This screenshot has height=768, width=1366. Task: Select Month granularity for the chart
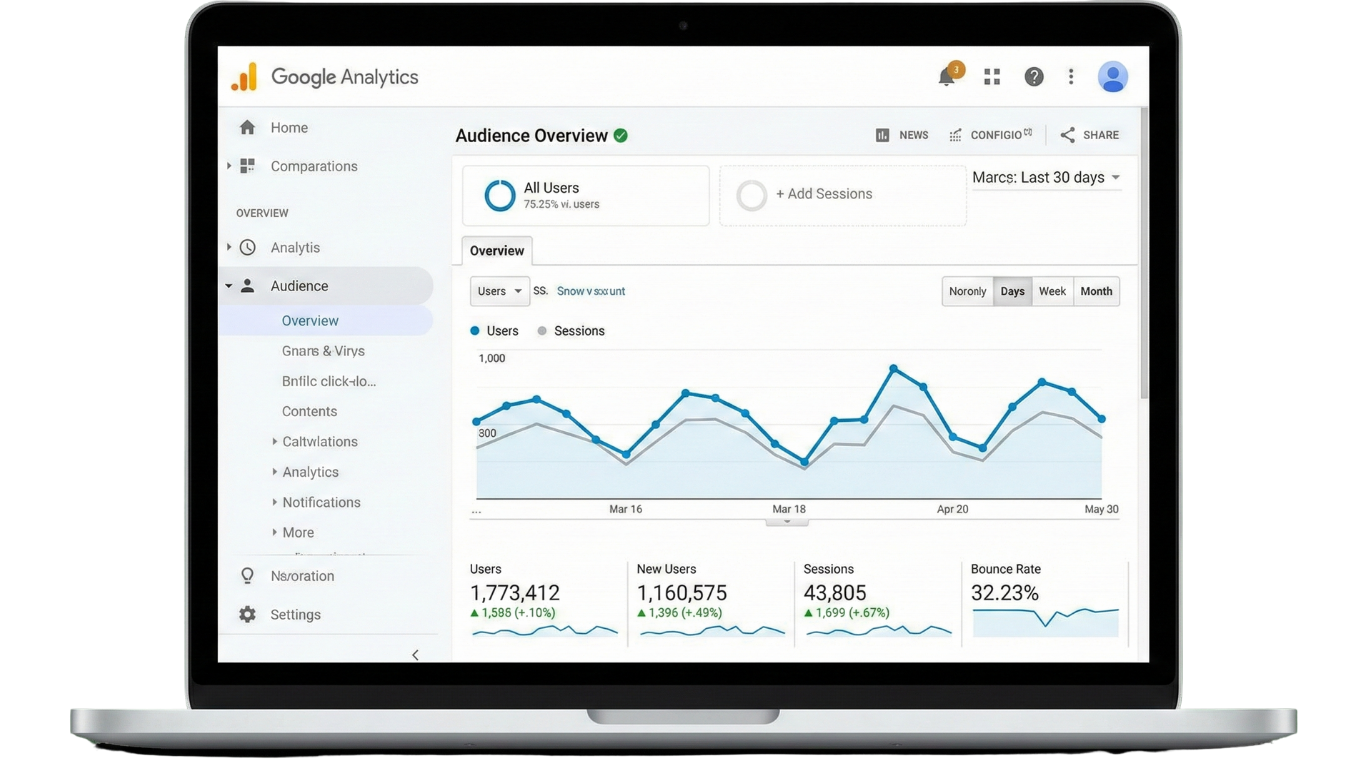click(1096, 291)
